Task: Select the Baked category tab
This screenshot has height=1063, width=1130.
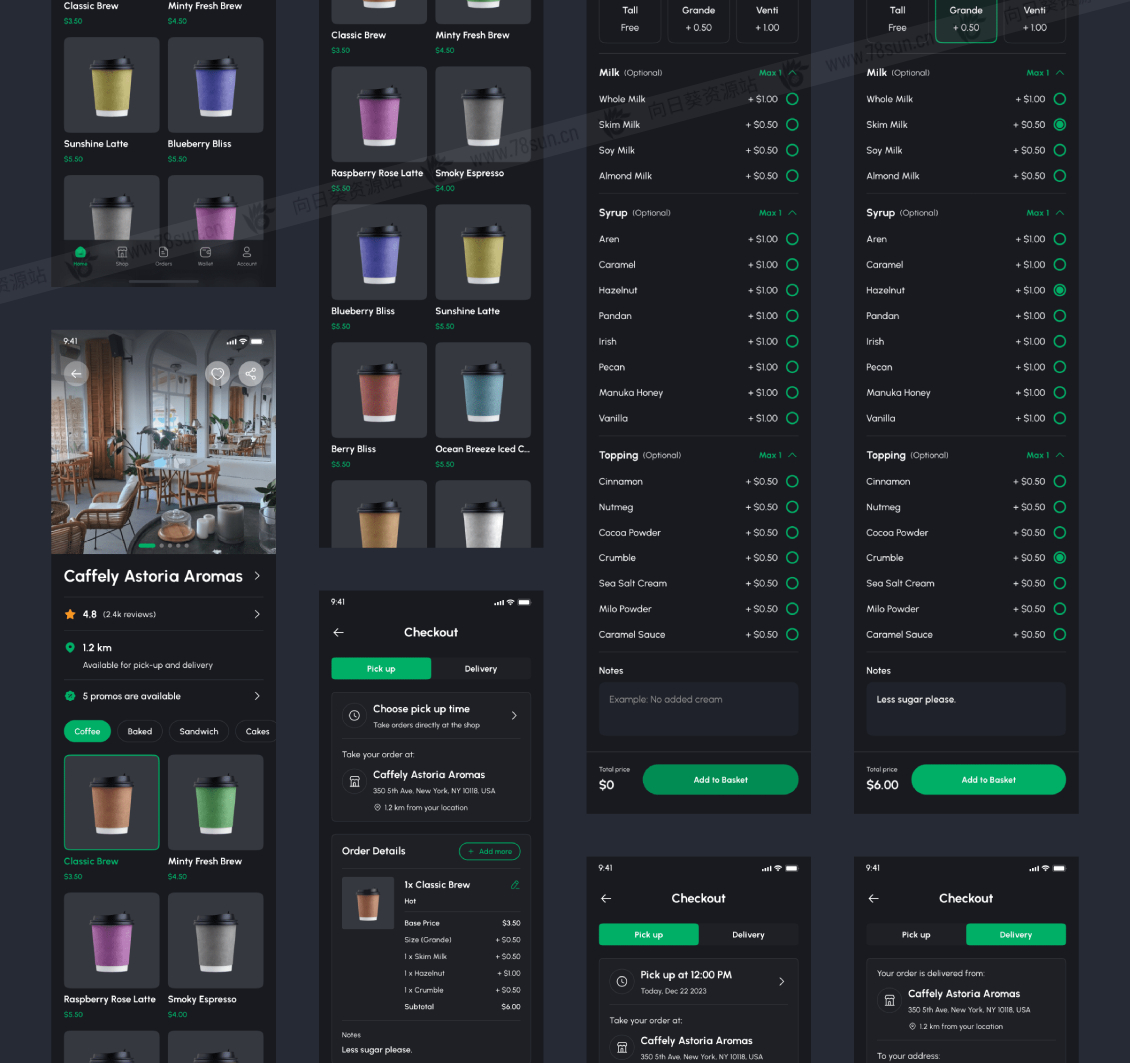Action: pyautogui.click(x=140, y=731)
